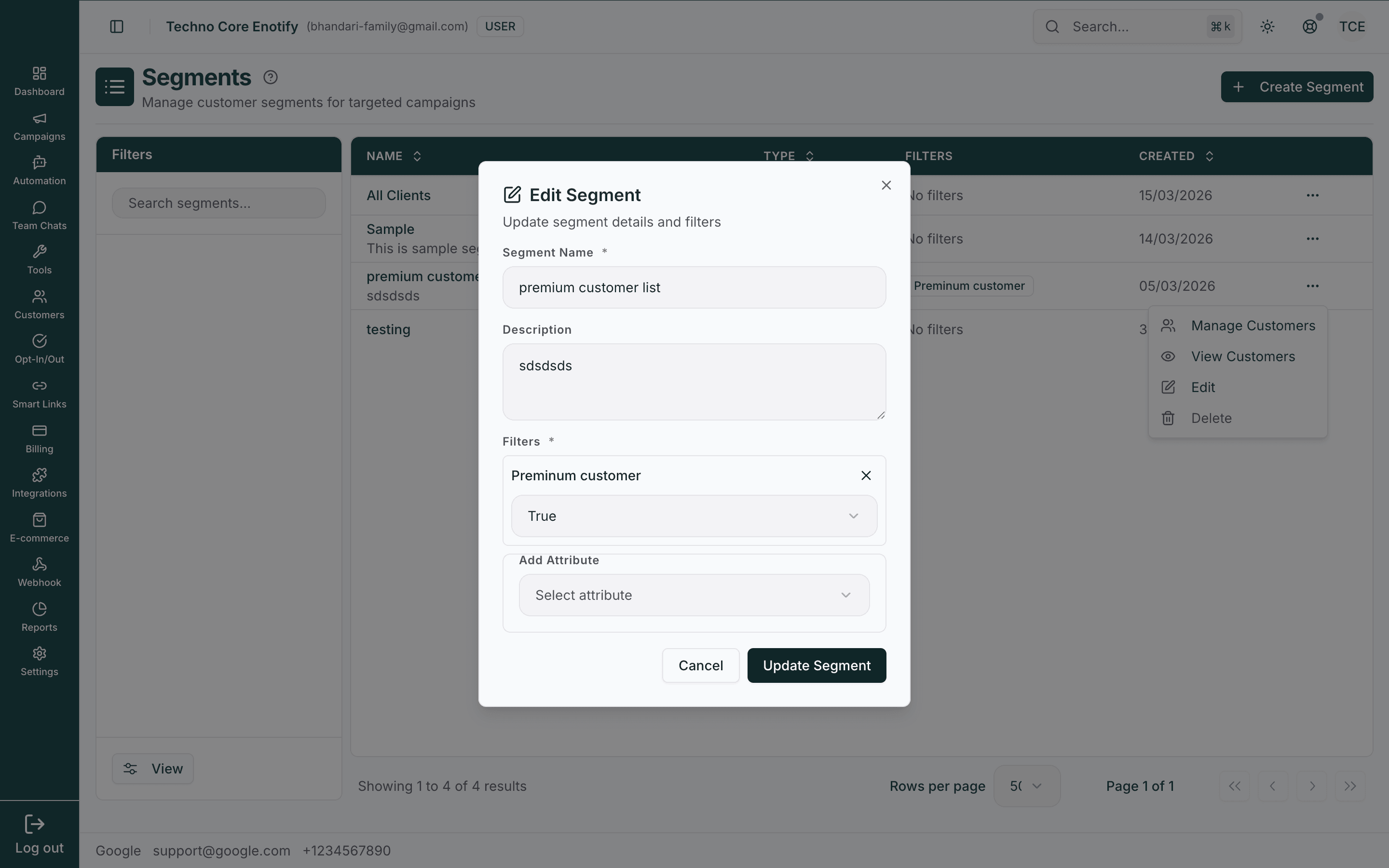1389x868 pixels.
Task: Collapse the sidebar panel toggle
Action: click(x=117, y=27)
